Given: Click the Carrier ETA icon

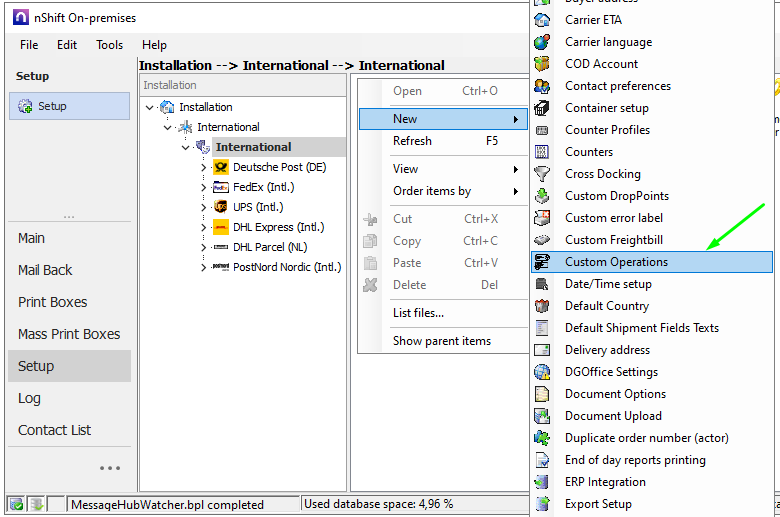Looking at the screenshot, I should point(542,20).
